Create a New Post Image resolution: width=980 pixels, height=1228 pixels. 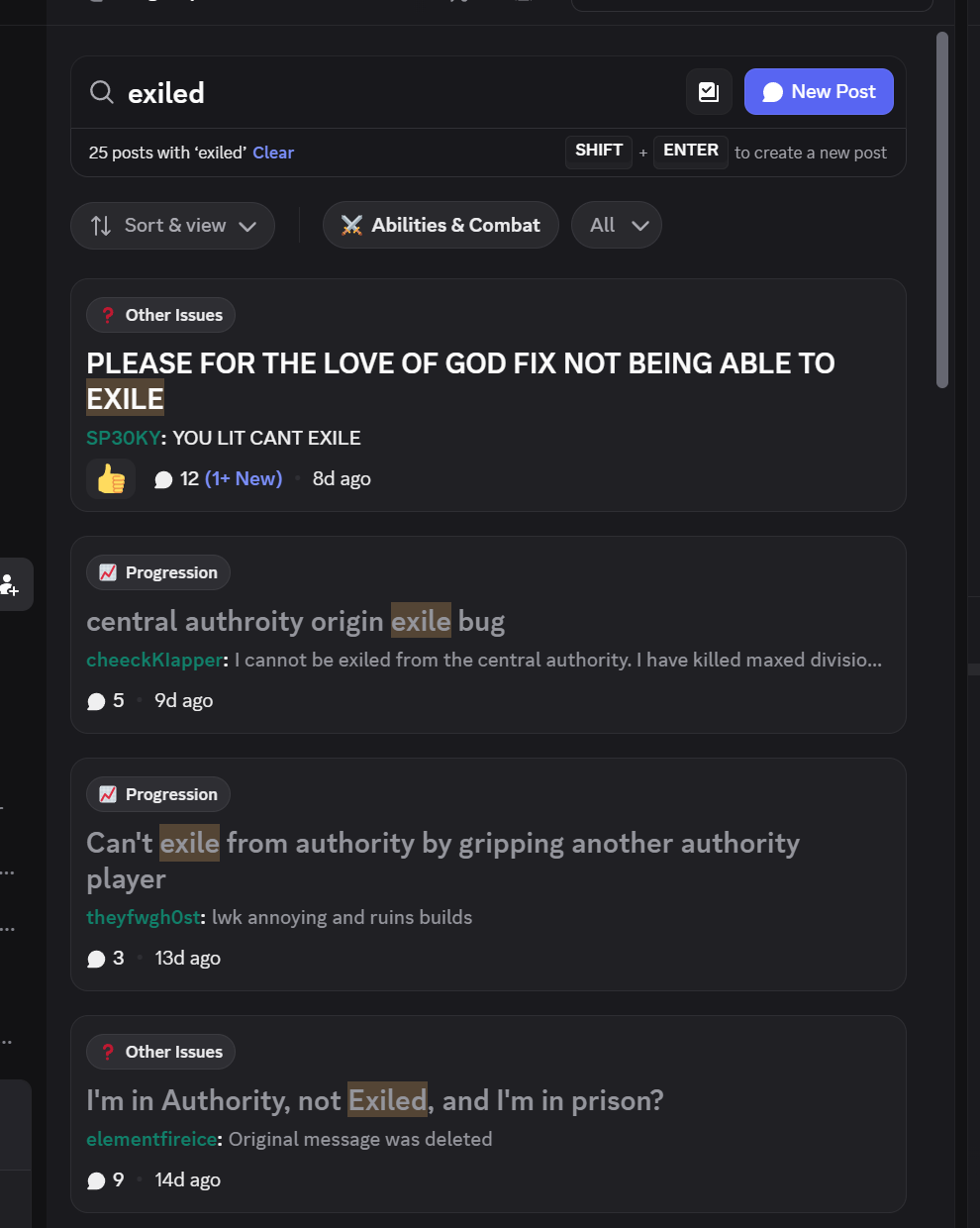point(819,92)
